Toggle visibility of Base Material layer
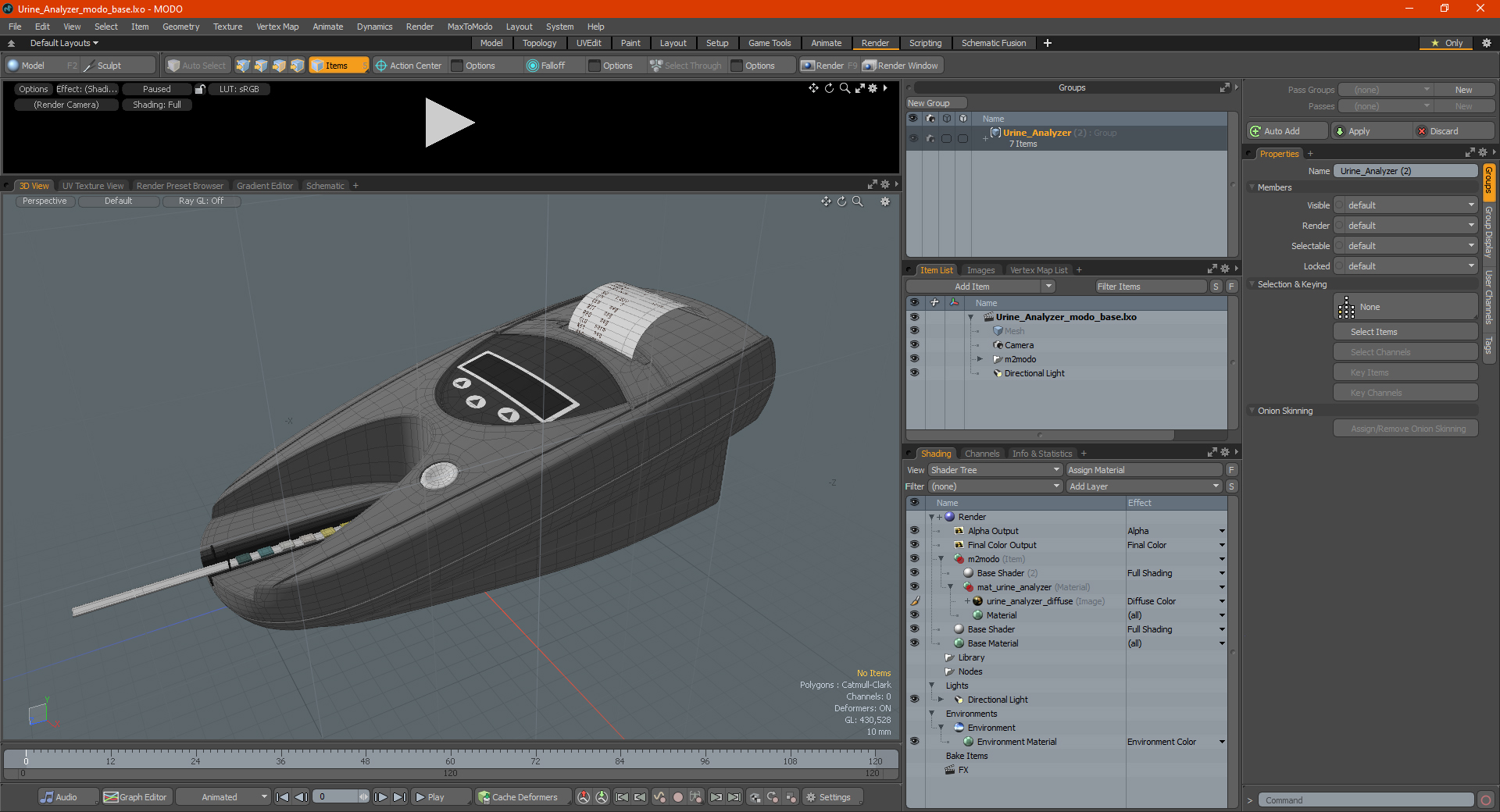 coord(914,643)
